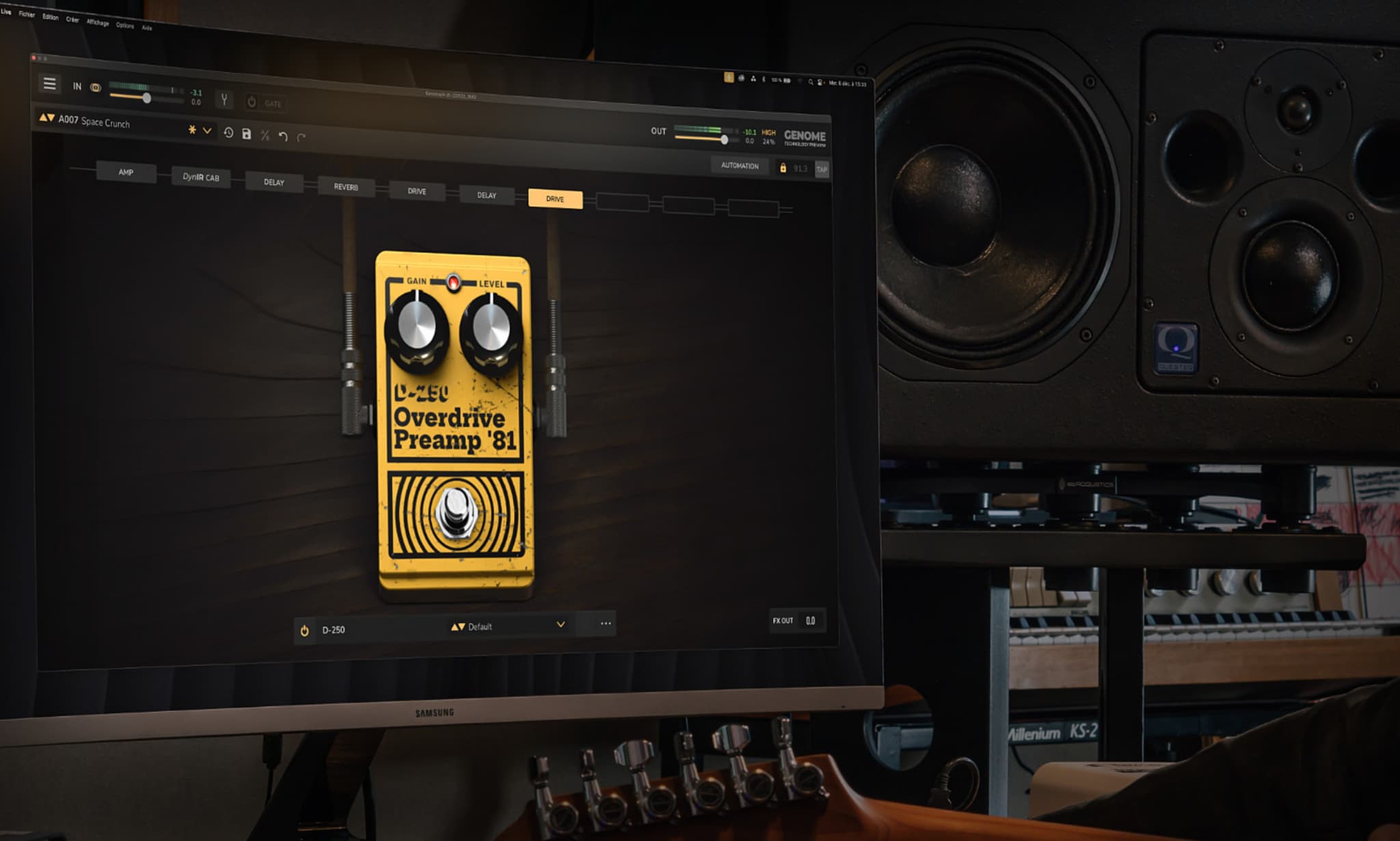The image size is (1400, 841).
Task: Select the REVERB chain slot
Action: [346, 187]
